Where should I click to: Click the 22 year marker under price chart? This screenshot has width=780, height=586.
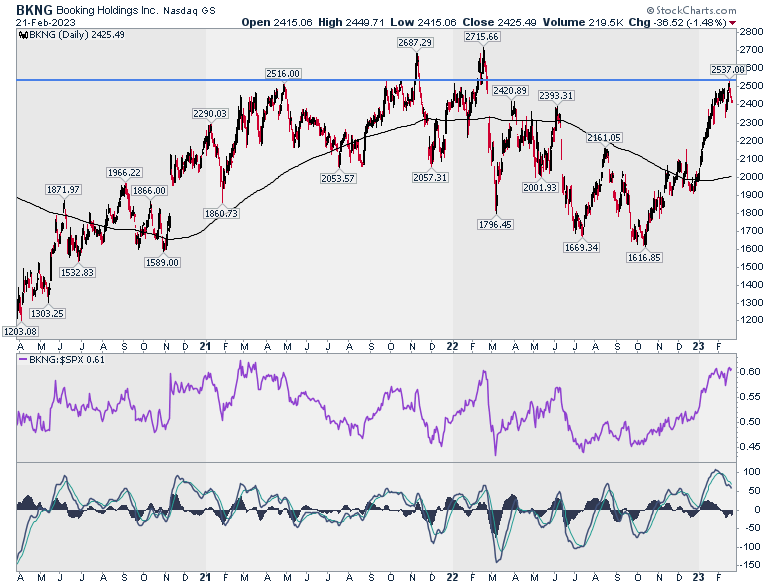(452, 347)
